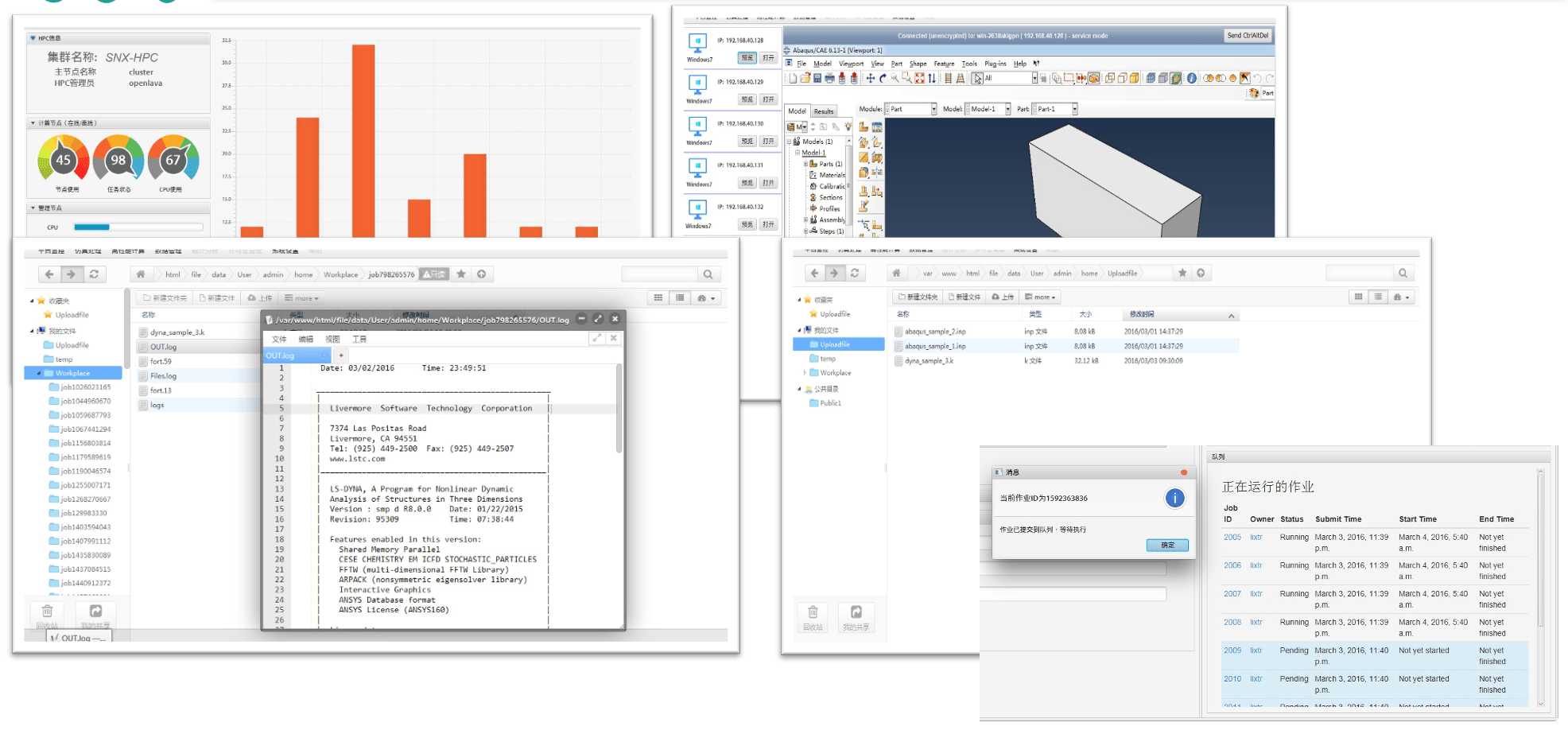Click the refresh icon in Uploadfile file manager
Viewport: 1568px width, 730px height.
click(855, 273)
